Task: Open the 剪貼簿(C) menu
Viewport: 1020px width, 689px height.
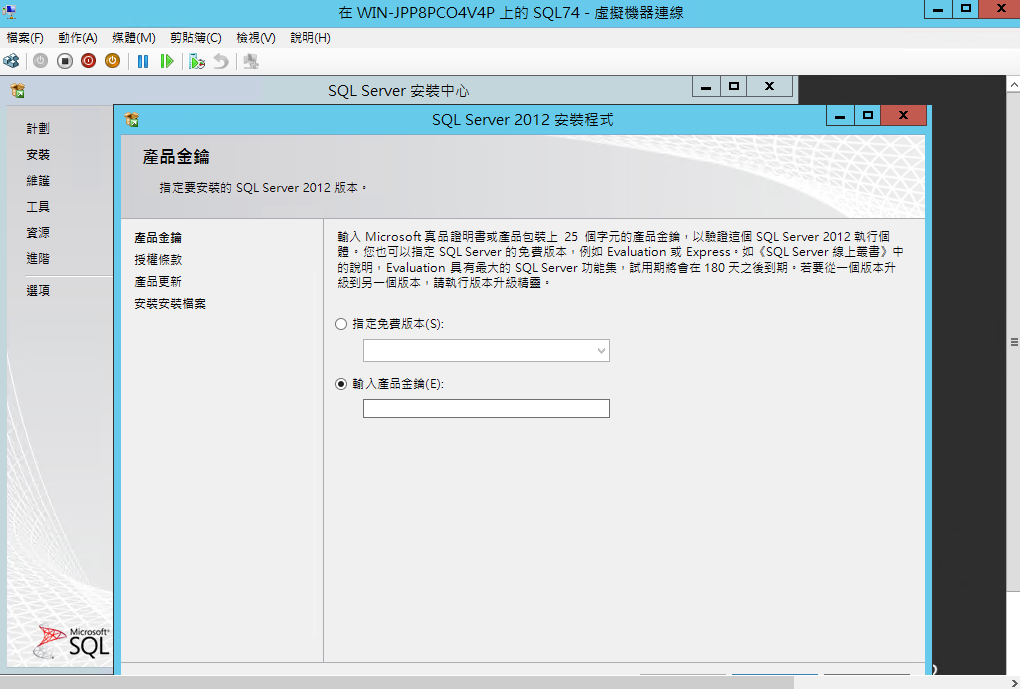Action: (x=196, y=38)
